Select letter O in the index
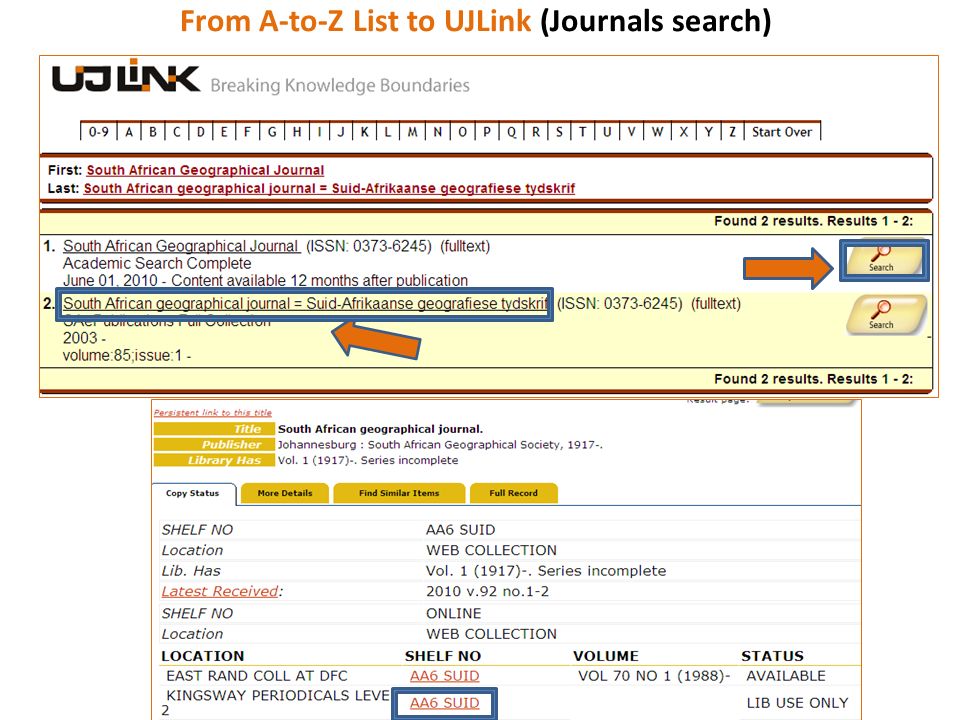Screen dimensions: 960x720 (x=462, y=132)
